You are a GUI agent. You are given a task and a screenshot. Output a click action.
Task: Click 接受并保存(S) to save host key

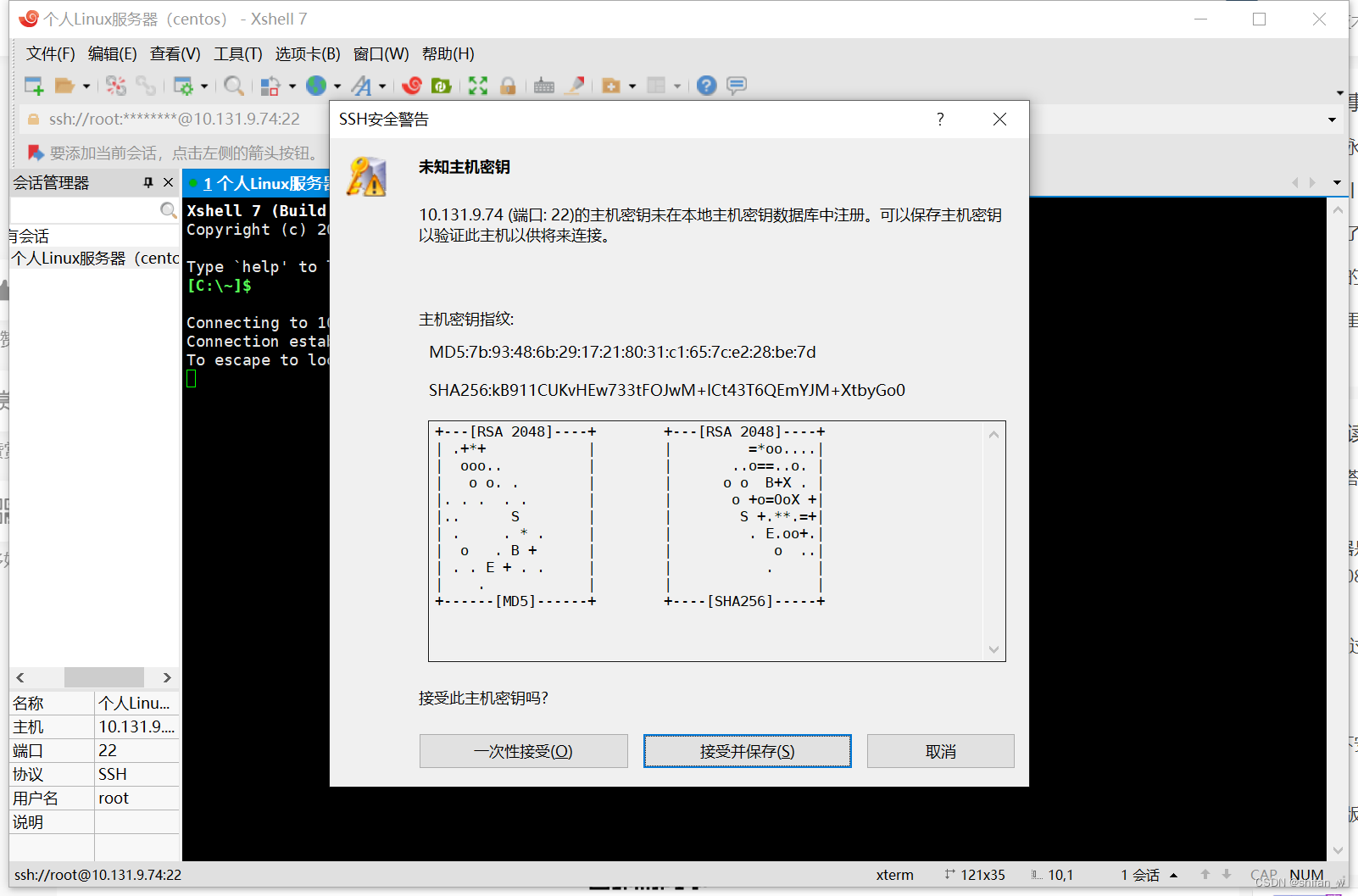pos(747,751)
